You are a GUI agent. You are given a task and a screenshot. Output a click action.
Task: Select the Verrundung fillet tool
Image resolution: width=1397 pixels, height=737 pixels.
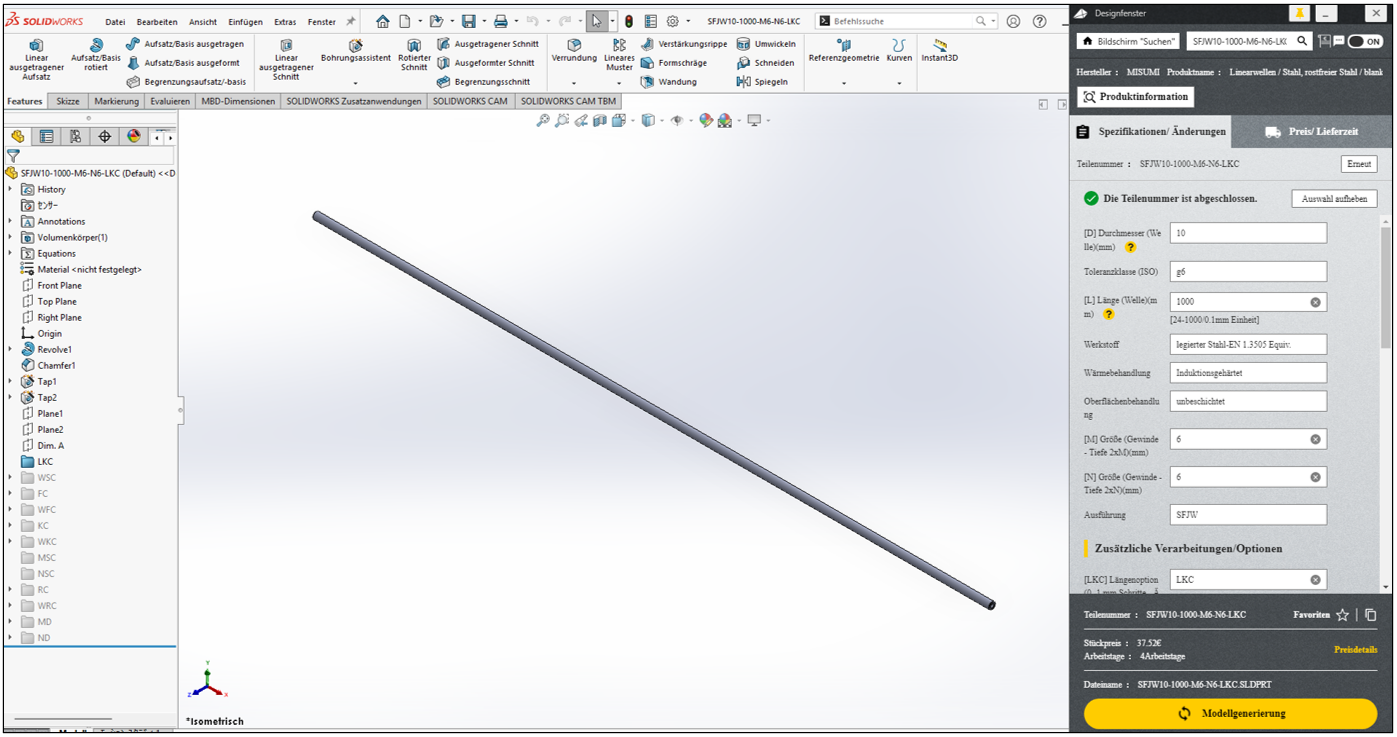[x=574, y=45]
